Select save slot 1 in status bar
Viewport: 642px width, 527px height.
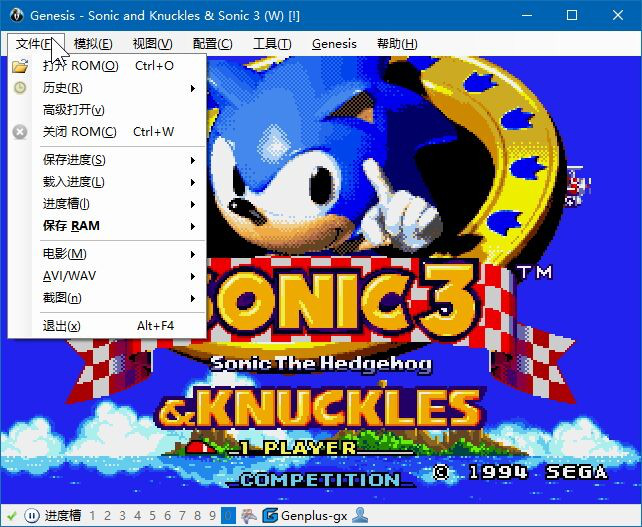tap(93, 516)
